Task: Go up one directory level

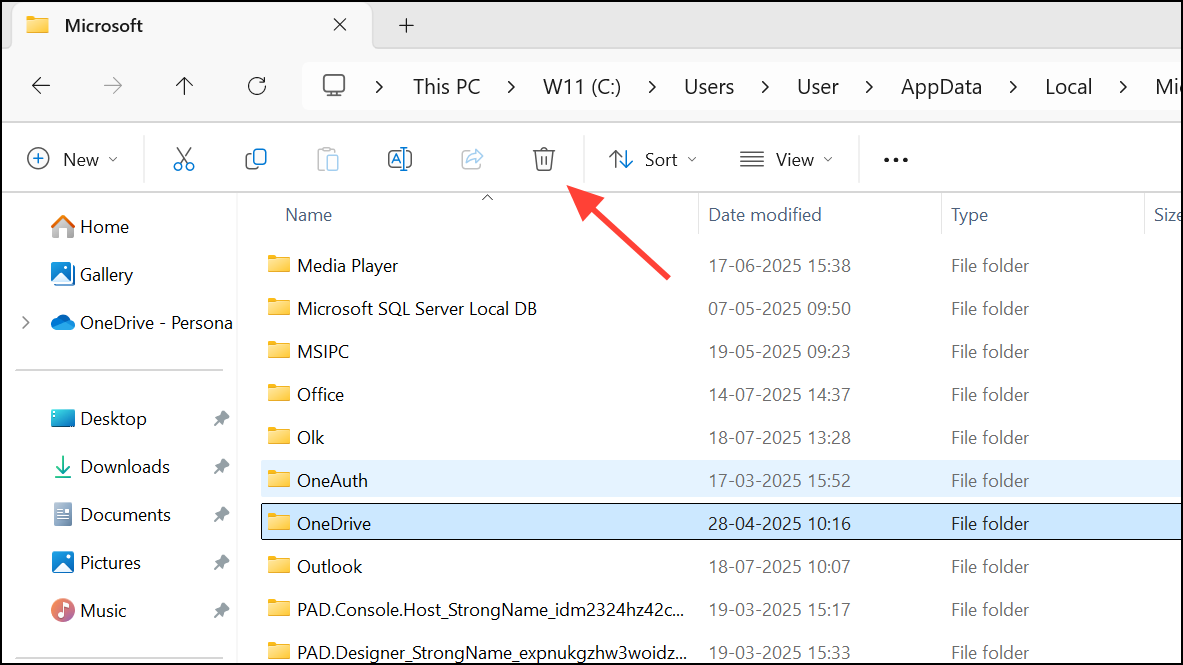Action: coord(184,86)
